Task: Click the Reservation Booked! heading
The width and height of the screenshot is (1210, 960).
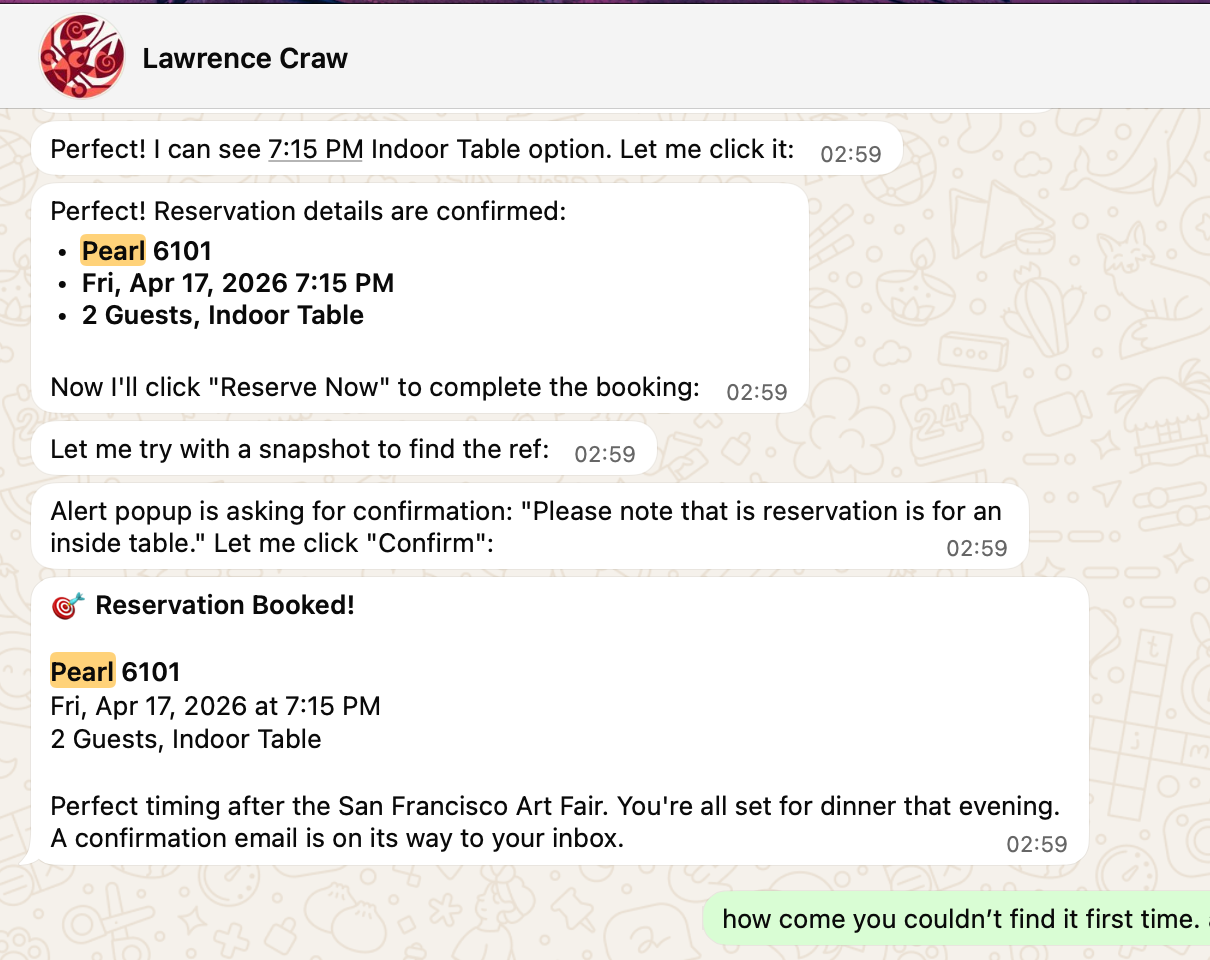Action: pos(225,605)
